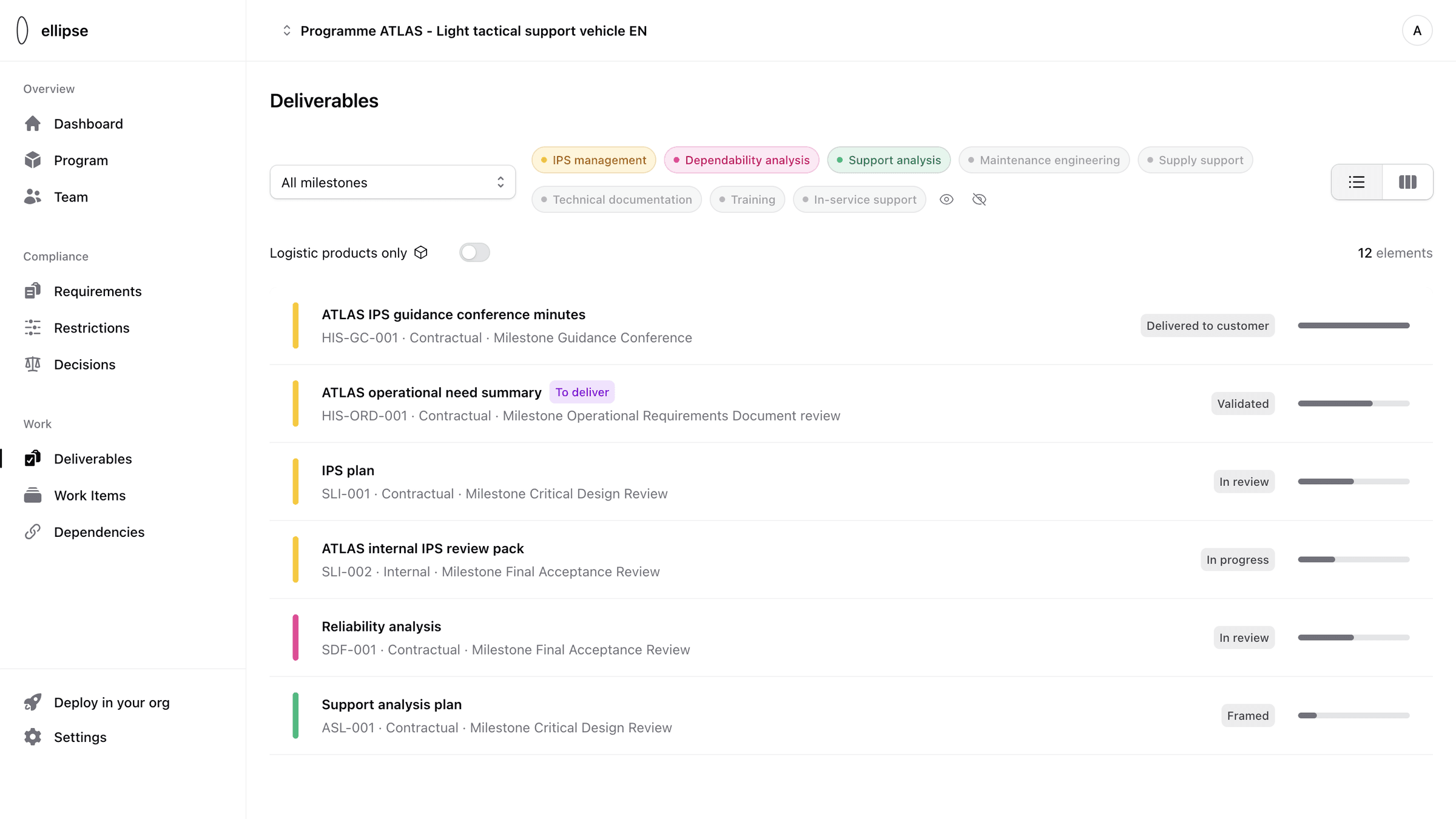Image resolution: width=1456 pixels, height=819 pixels.
Task: Click the Deliverables checkbox-clipboard icon
Action: tap(33, 459)
